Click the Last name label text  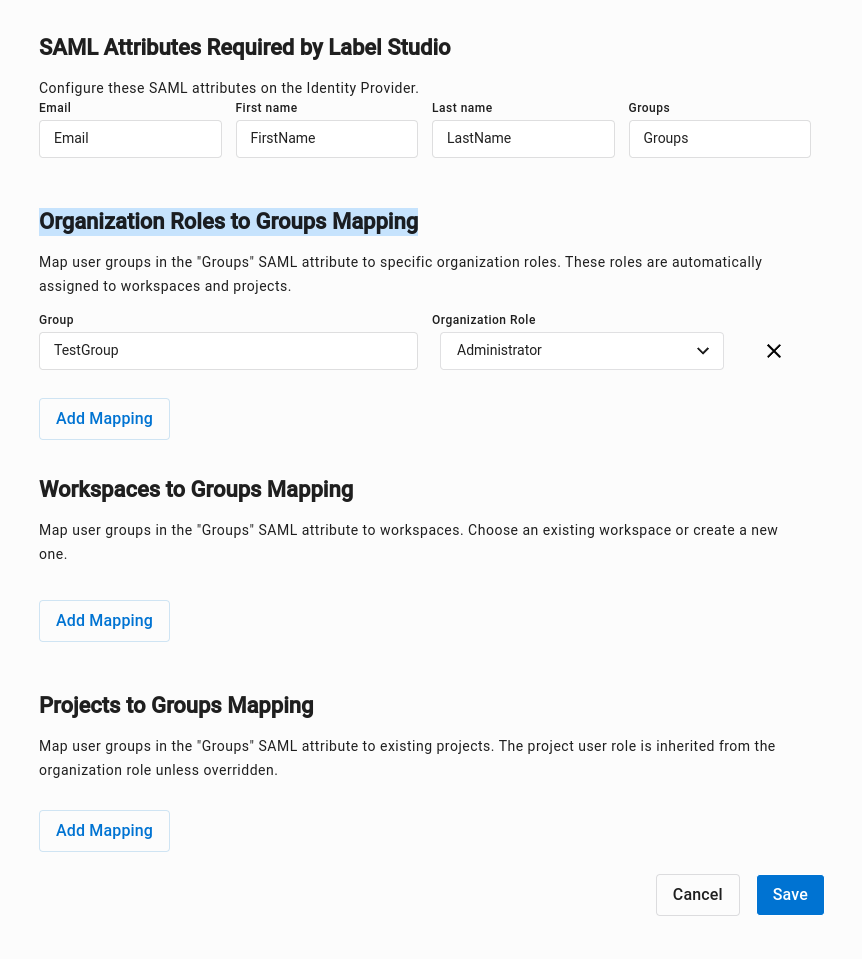coord(462,108)
